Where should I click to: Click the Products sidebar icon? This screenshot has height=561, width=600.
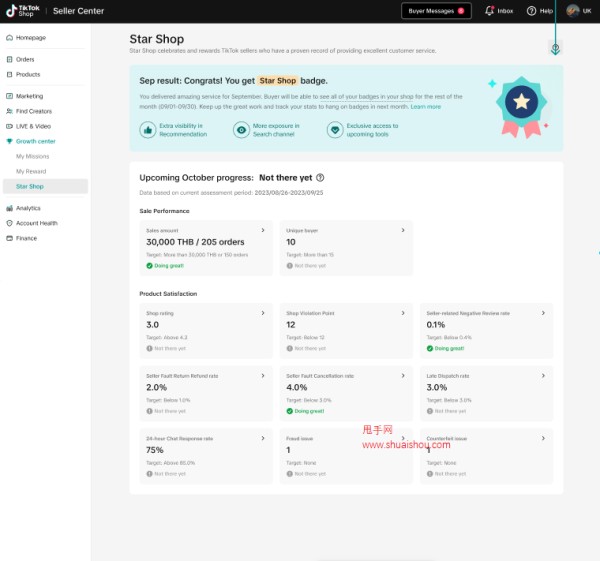point(10,74)
